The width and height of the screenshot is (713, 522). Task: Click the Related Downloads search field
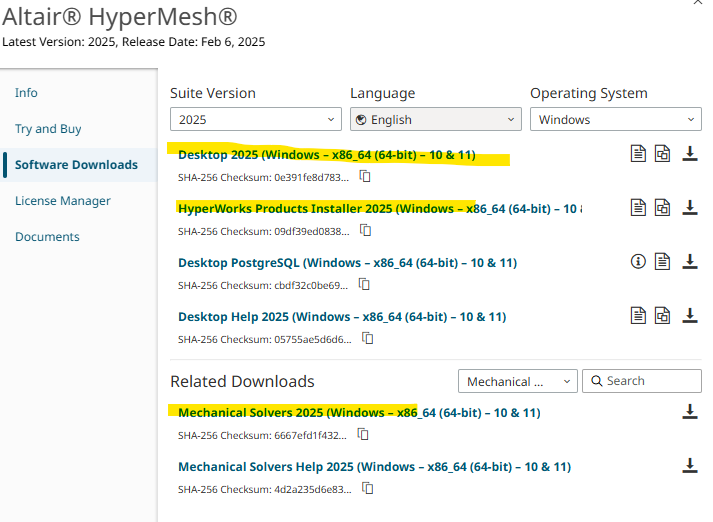click(x=642, y=381)
